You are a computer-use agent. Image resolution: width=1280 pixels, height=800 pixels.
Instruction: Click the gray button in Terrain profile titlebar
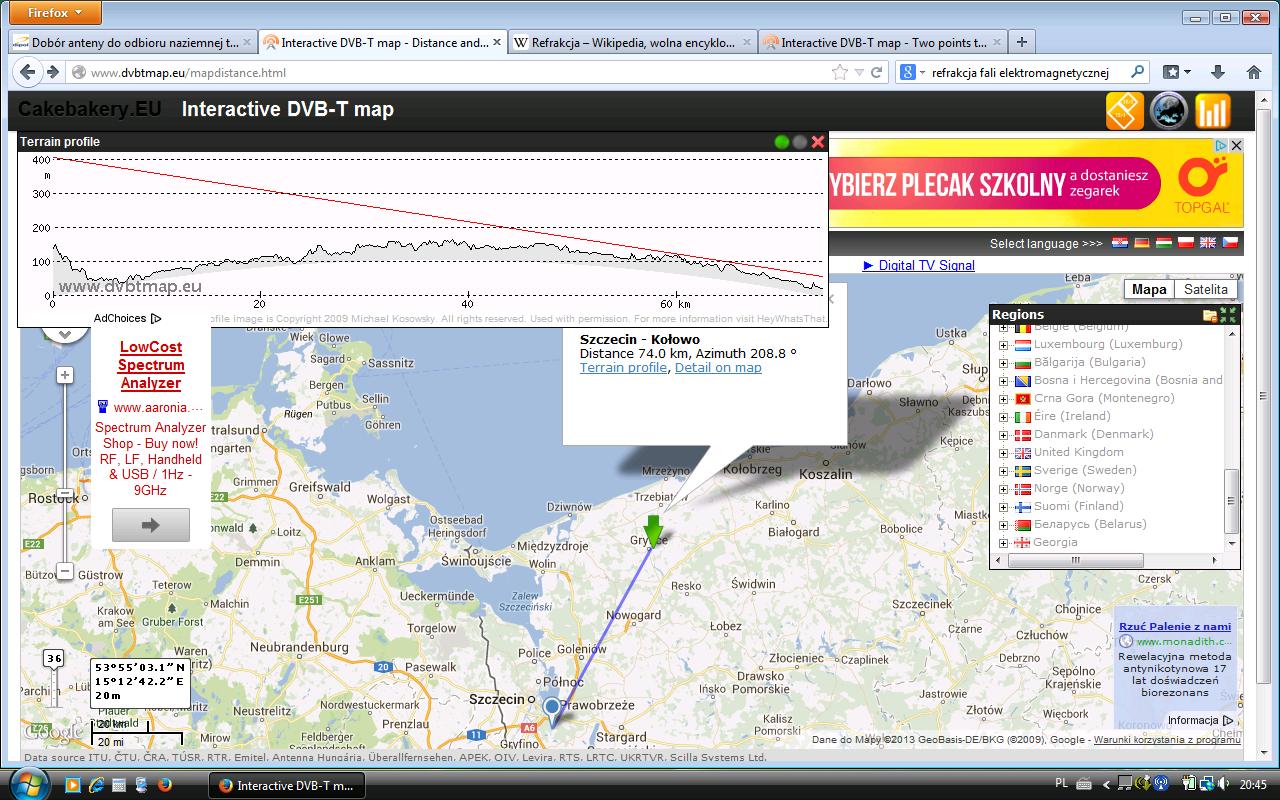(800, 142)
